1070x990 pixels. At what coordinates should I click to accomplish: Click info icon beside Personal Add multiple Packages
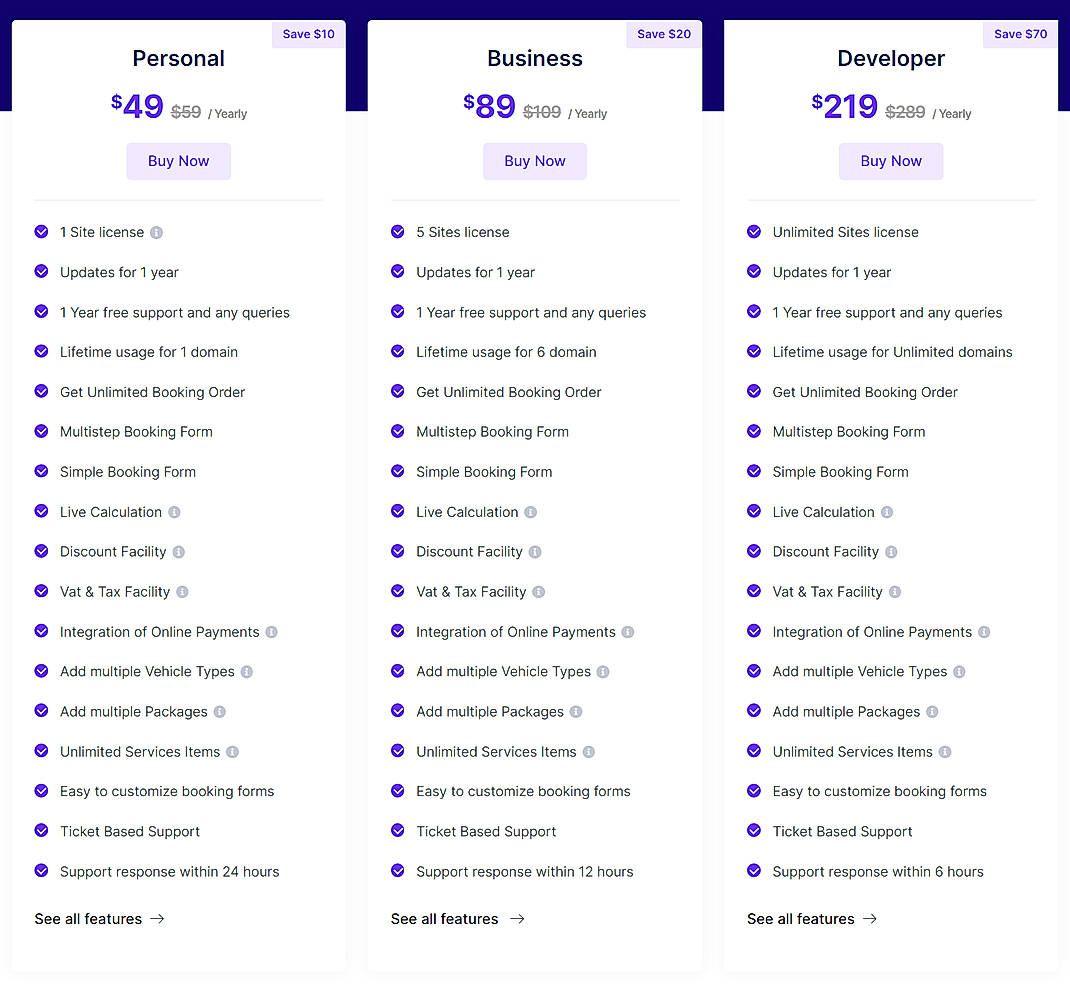220,712
